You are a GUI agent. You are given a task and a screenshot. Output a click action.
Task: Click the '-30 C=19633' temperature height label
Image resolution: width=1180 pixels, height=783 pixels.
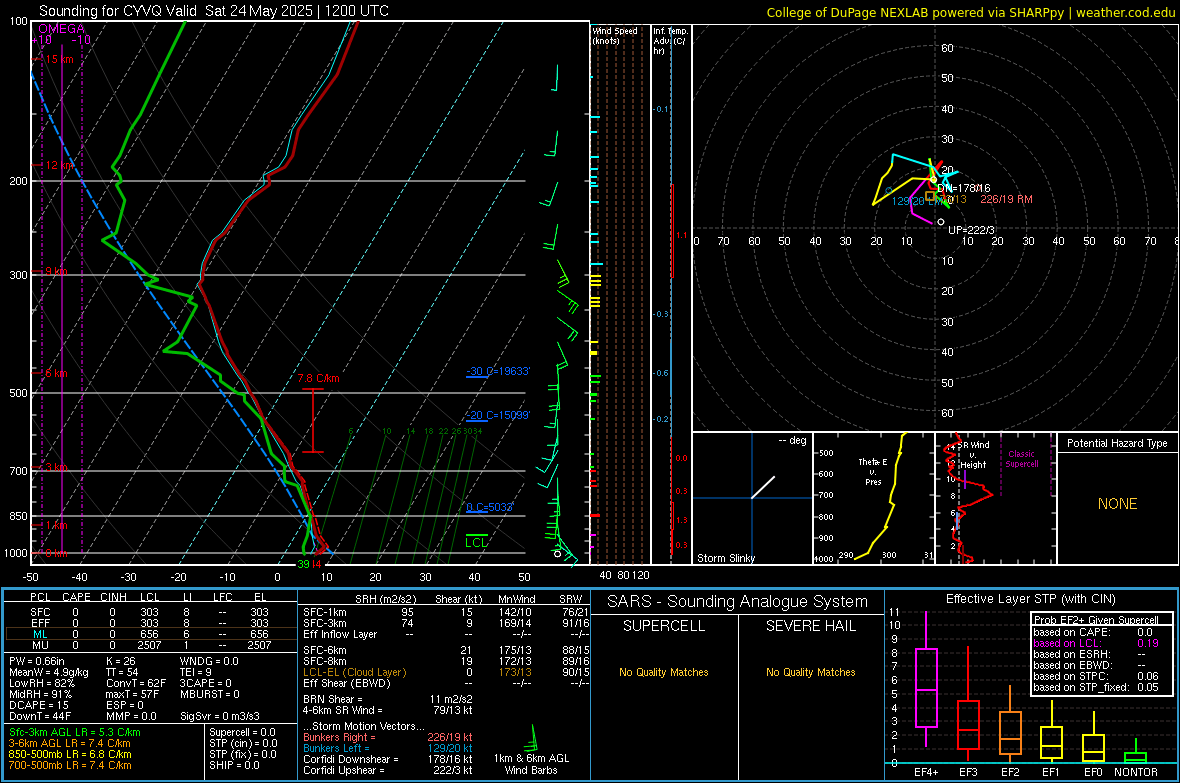(x=498, y=371)
